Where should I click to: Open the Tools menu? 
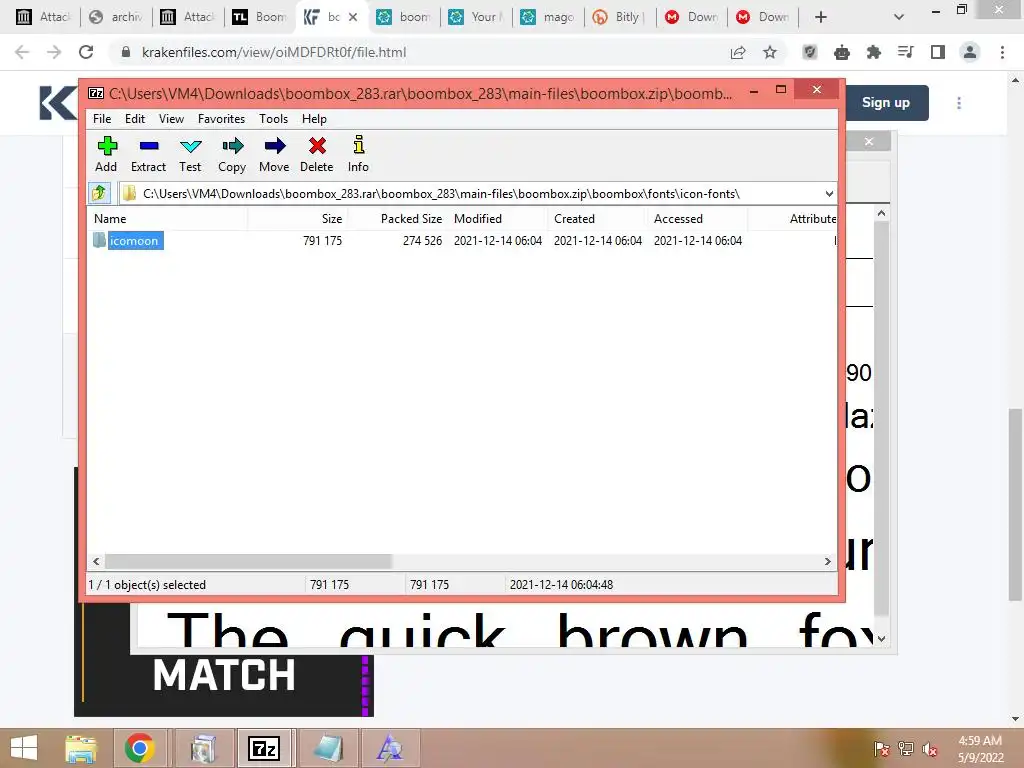click(x=273, y=119)
